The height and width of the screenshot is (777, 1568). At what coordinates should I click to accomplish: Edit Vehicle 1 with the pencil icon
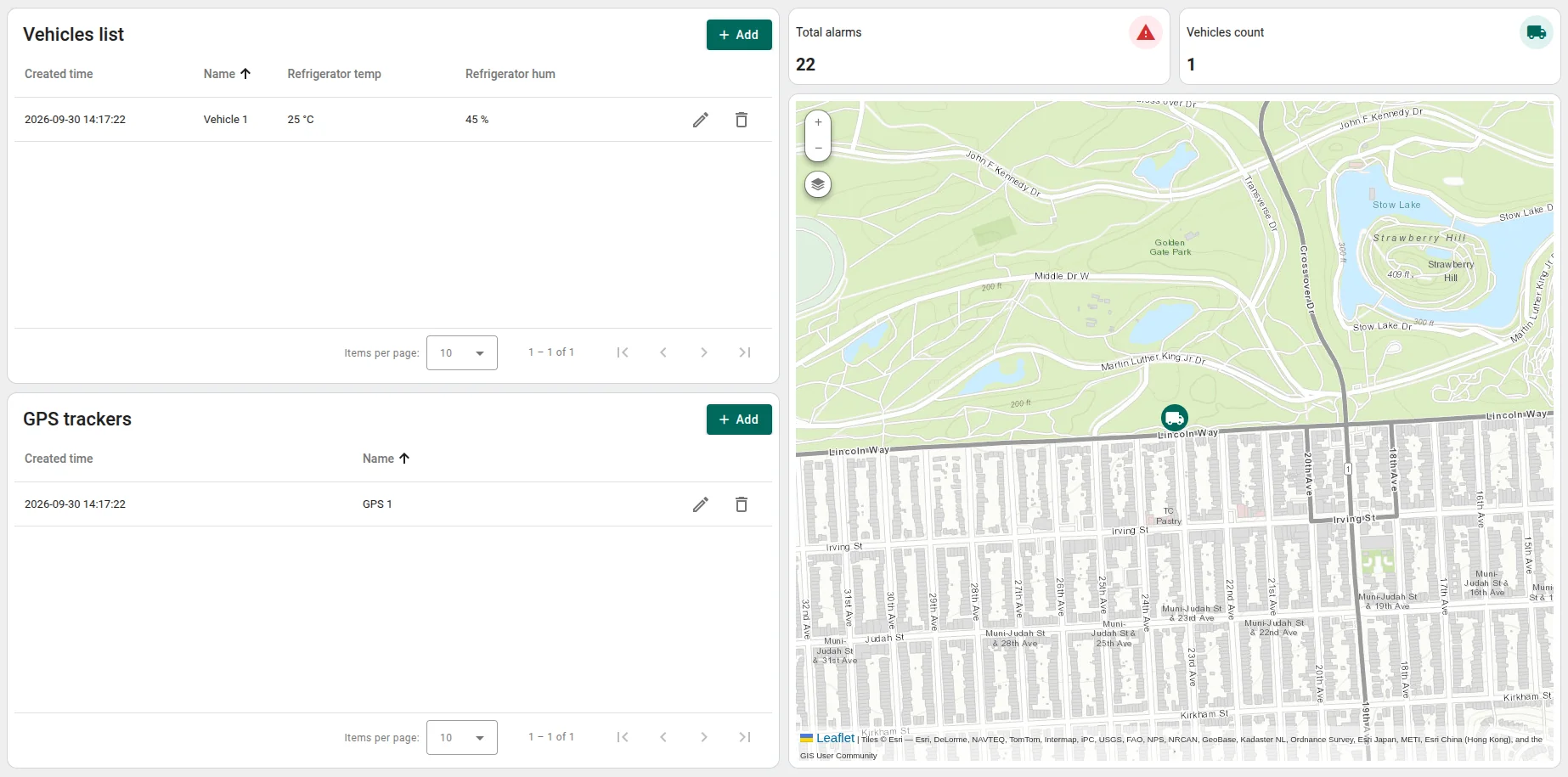tap(701, 120)
